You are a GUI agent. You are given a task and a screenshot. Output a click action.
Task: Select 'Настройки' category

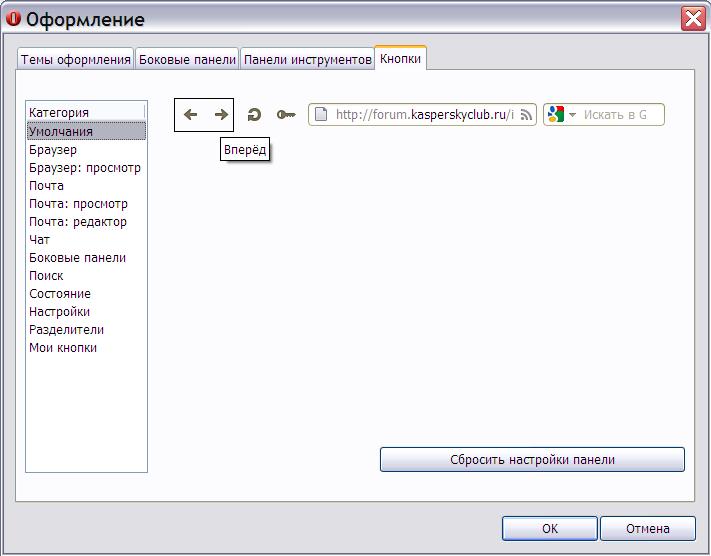[x=86, y=312]
